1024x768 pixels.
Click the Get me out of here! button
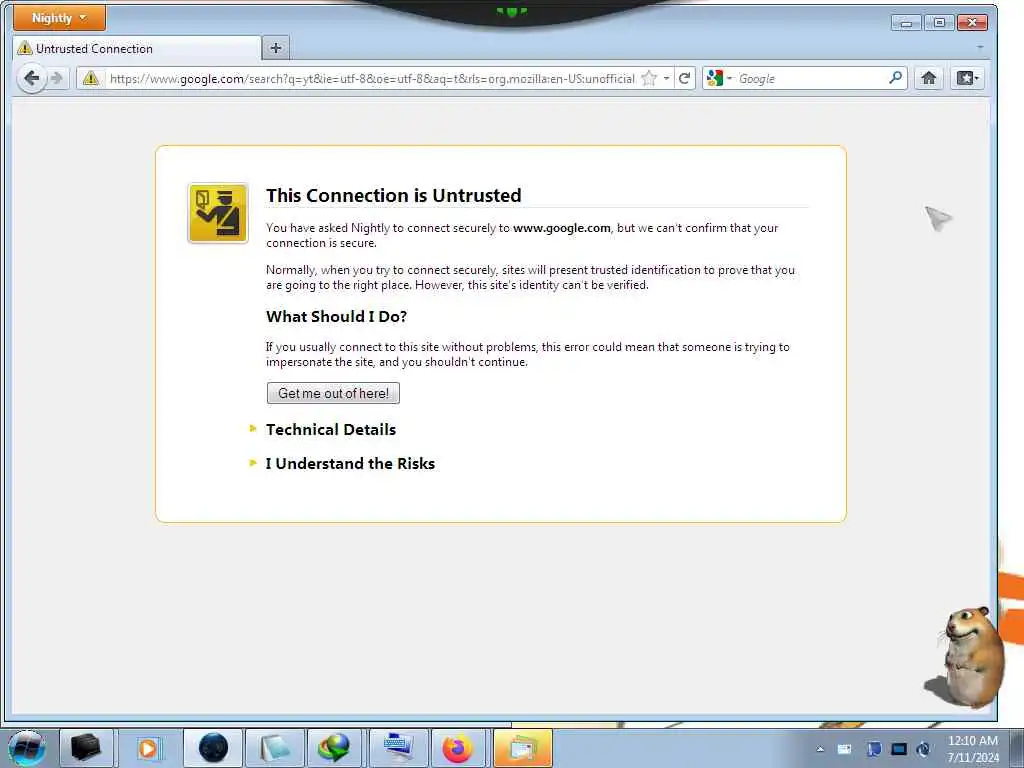coord(333,393)
